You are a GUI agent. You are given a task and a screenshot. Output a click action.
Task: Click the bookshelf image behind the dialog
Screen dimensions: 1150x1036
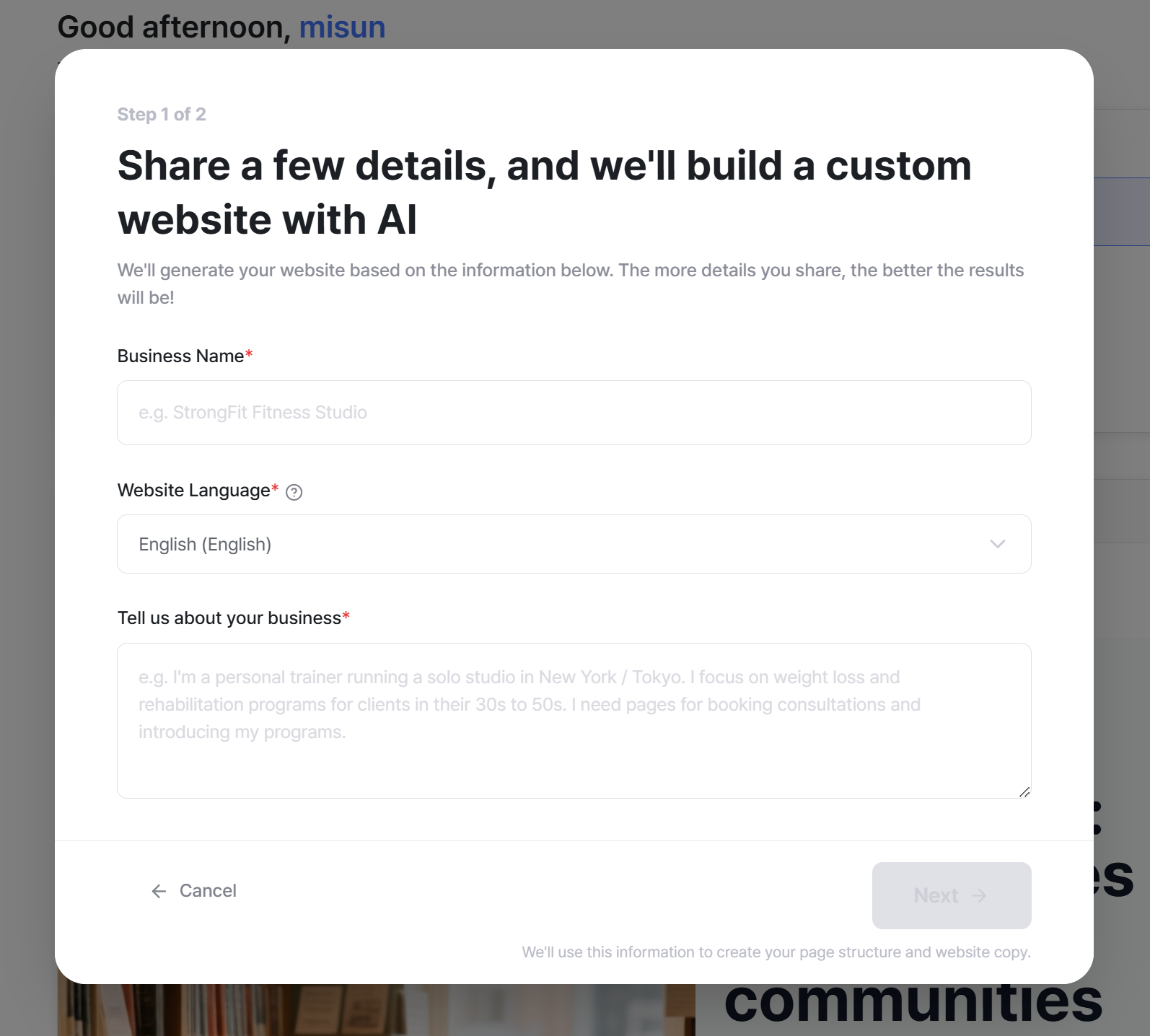pos(376,1010)
